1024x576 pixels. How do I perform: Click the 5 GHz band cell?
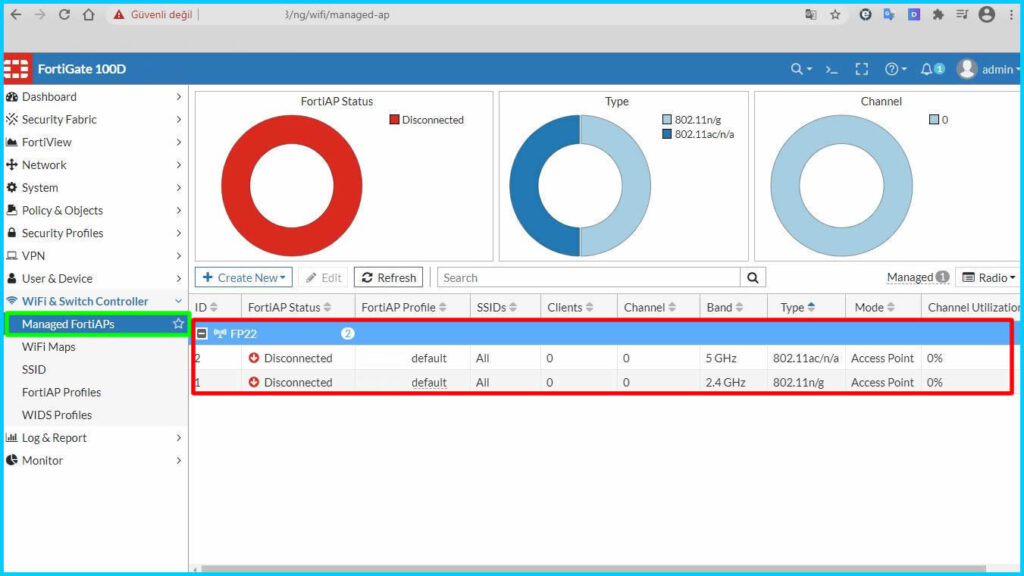pyautogui.click(x=721, y=358)
